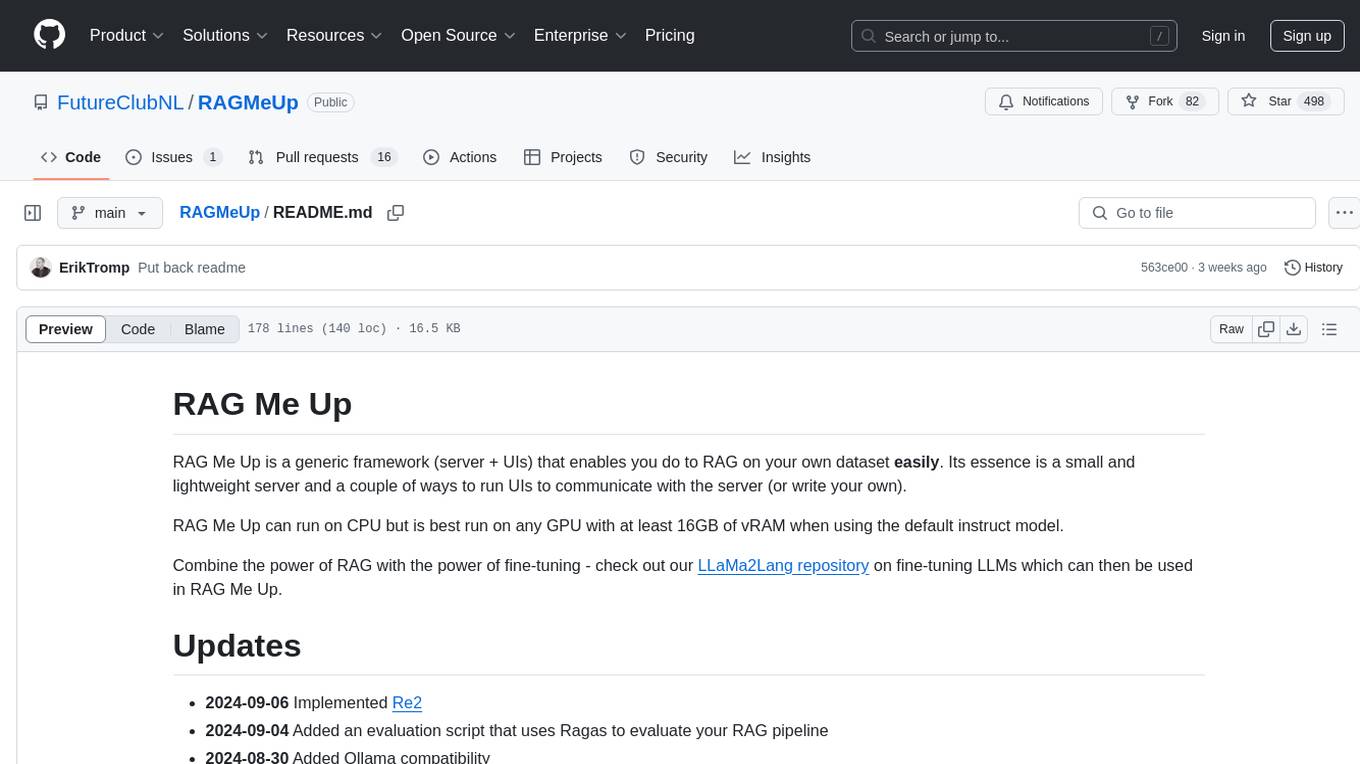The height and width of the screenshot is (764, 1360).
Task: Open the RAGMeUp repository title link
Action: [248, 102]
